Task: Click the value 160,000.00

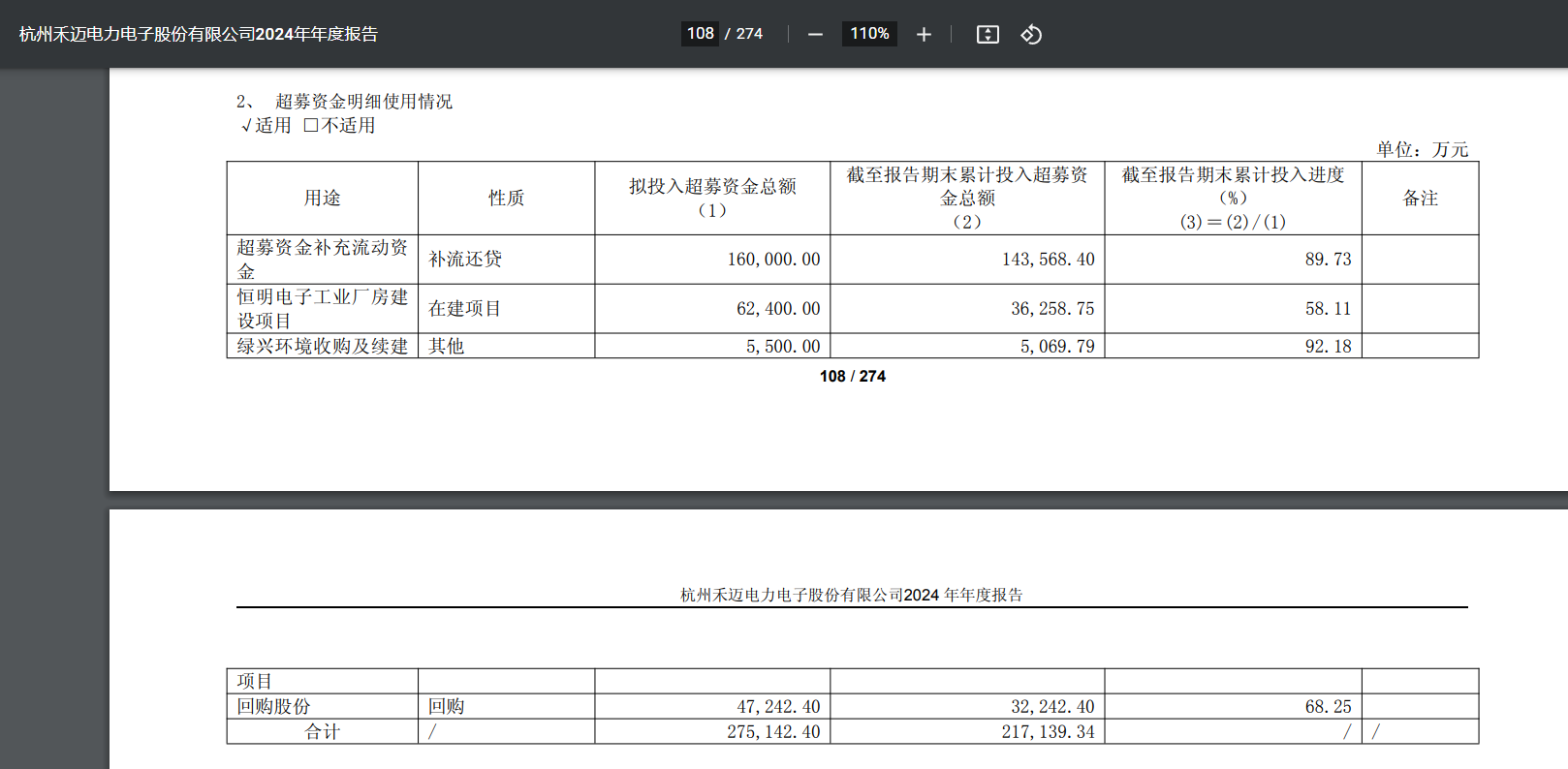Action: tap(773, 260)
